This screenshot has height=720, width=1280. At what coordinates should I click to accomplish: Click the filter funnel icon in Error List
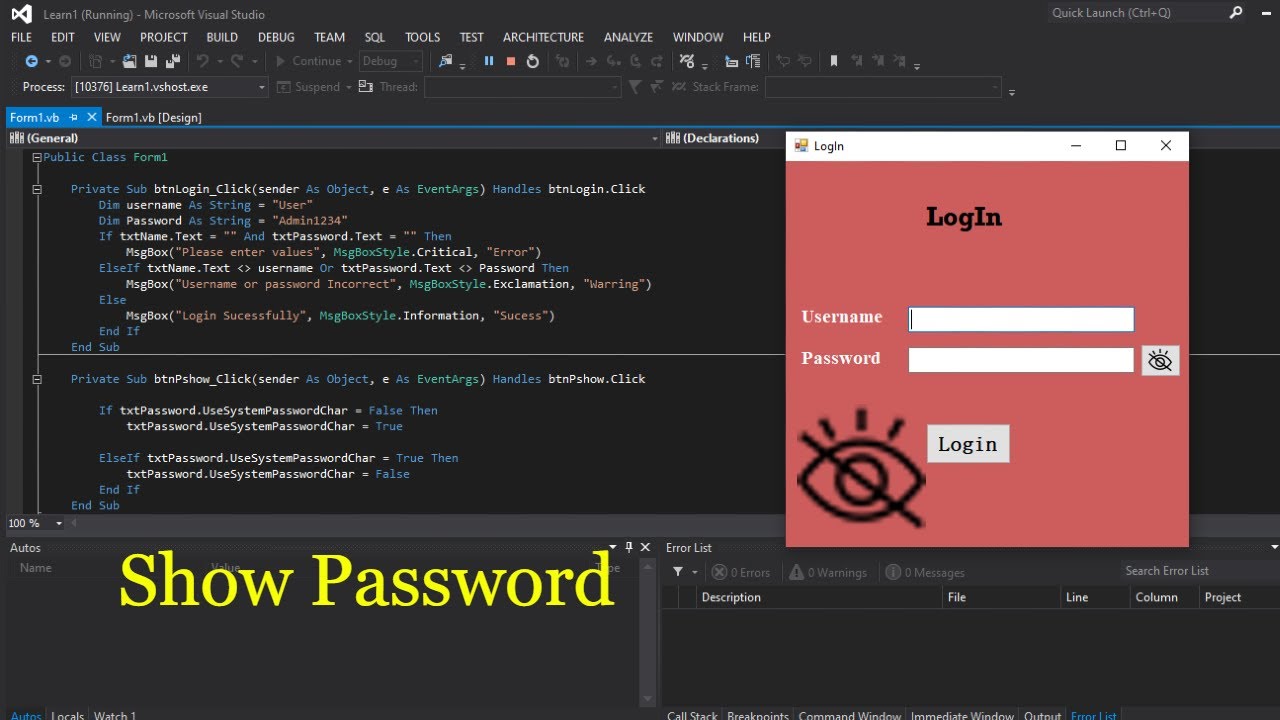click(x=678, y=572)
